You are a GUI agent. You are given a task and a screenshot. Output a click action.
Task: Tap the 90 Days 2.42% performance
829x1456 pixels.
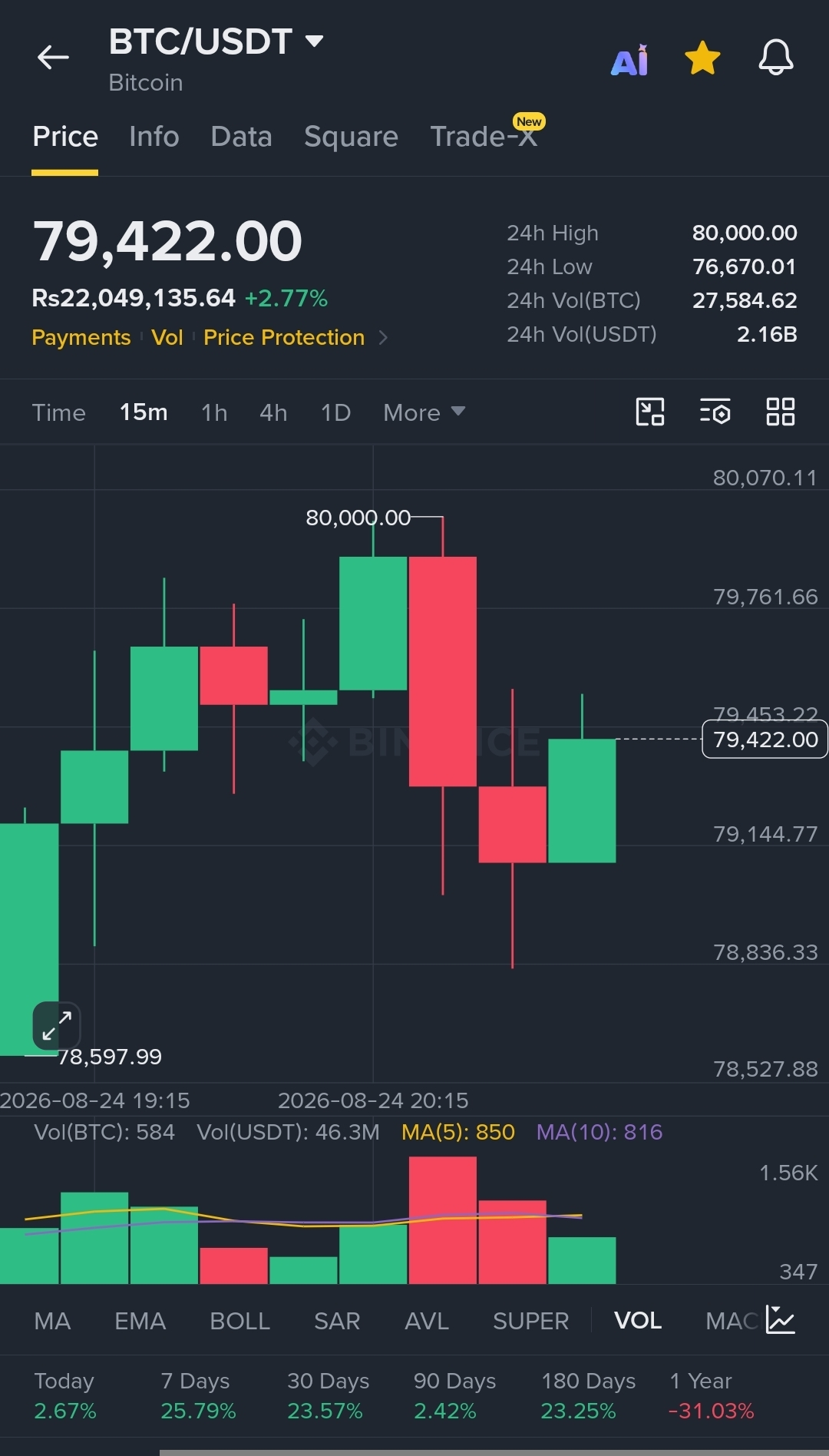tap(454, 1396)
